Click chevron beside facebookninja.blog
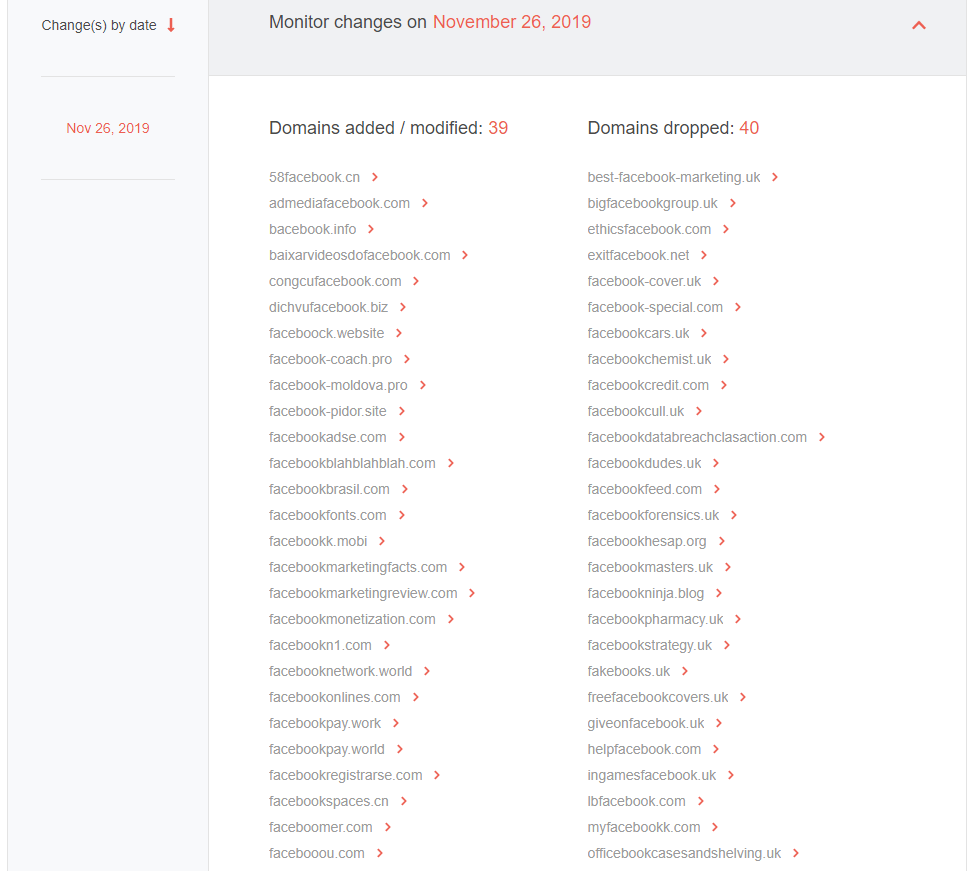Screen dimensions: 979x871 (719, 593)
